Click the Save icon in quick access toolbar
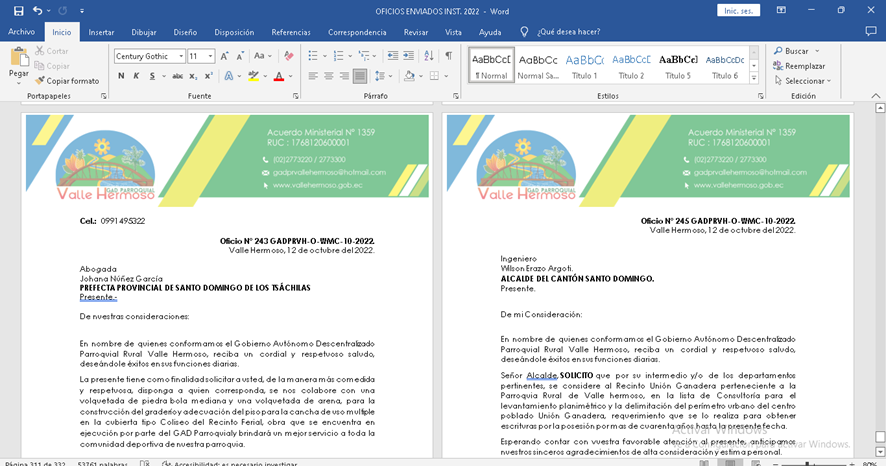886x466 pixels. click(18, 10)
